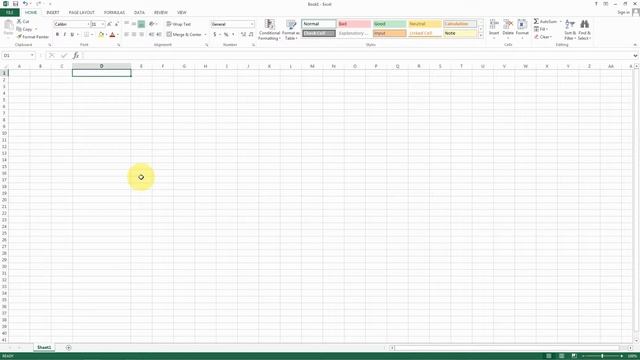
Task: Click the Increase Font Size icon
Action: coord(109,24)
